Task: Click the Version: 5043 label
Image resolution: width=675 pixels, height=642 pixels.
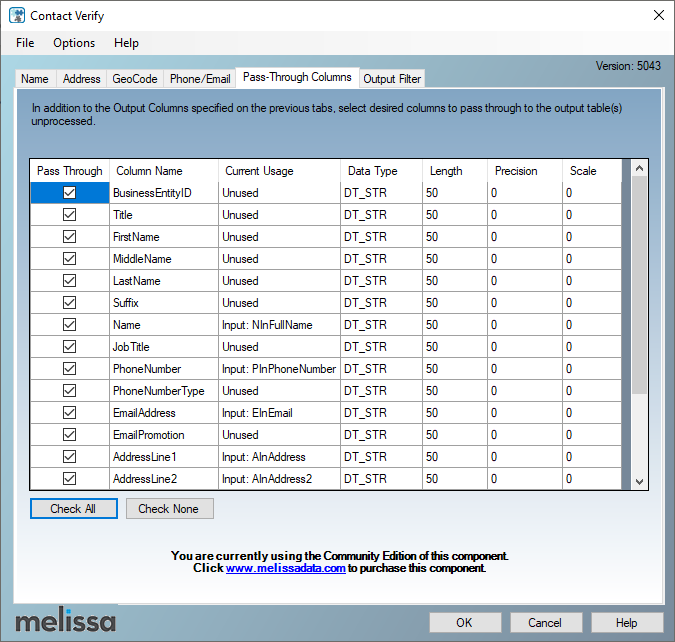Action: pos(628,65)
